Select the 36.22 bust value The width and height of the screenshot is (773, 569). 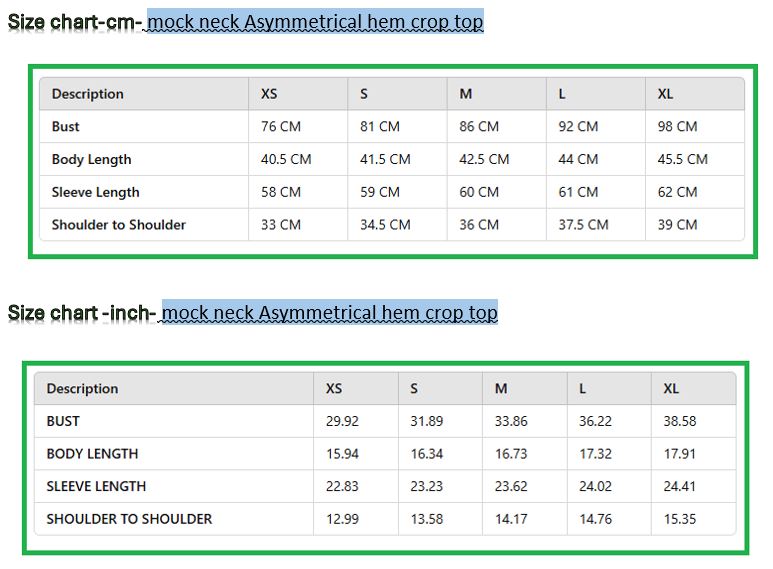[596, 421]
